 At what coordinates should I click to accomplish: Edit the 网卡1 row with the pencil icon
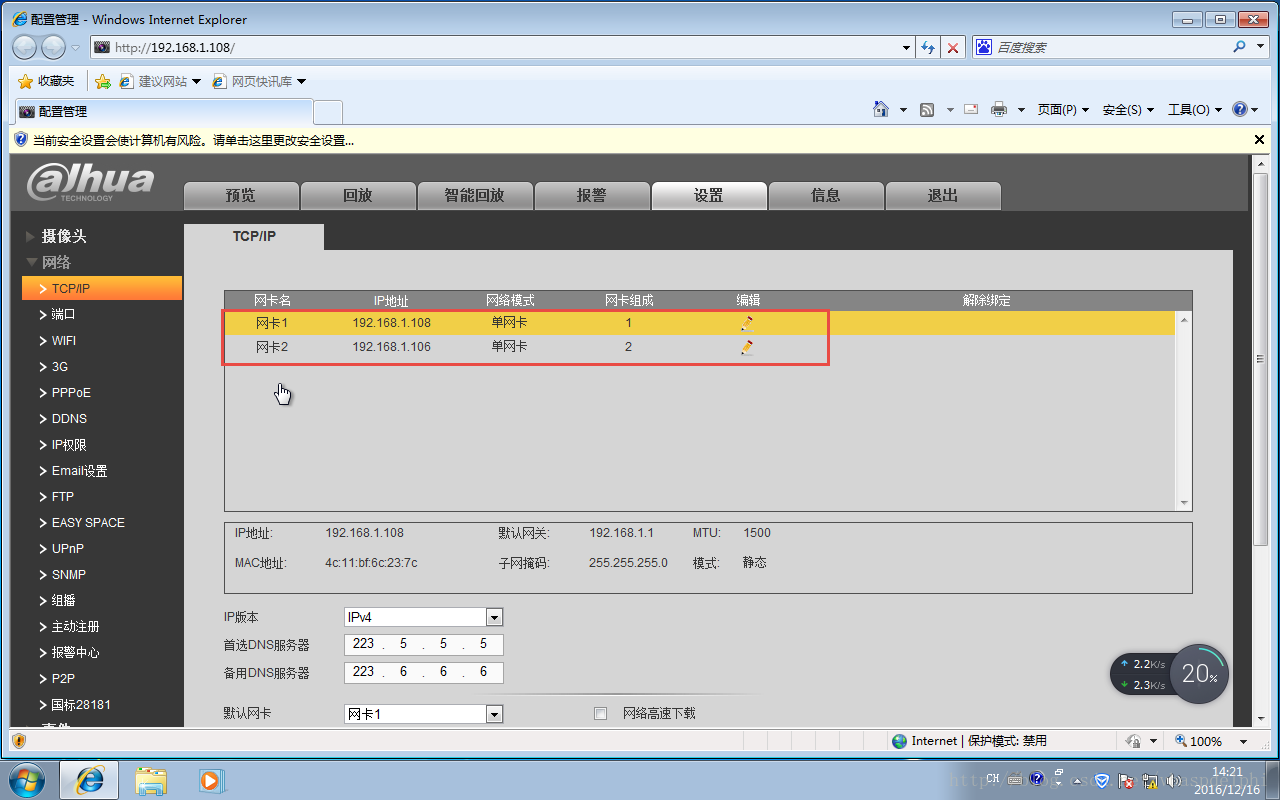747,323
